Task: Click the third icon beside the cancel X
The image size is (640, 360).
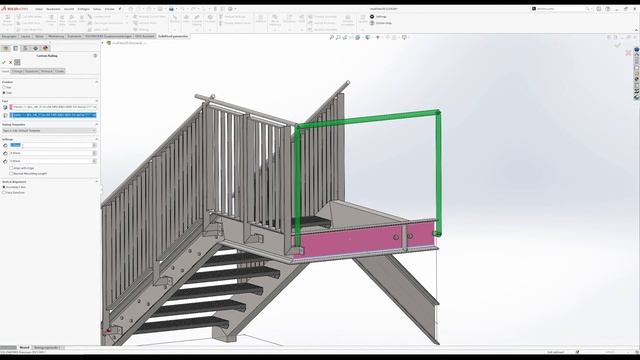Action: point(17,62)
